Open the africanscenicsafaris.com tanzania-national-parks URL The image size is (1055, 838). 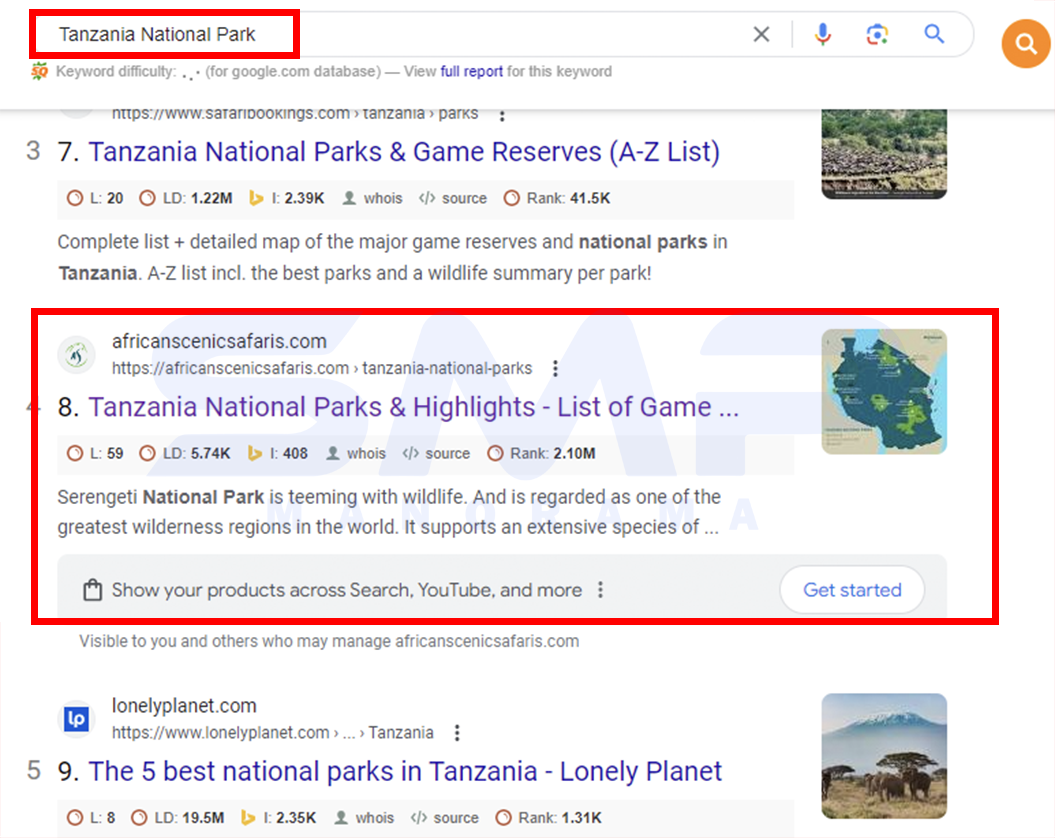click(x=322, y=368)
